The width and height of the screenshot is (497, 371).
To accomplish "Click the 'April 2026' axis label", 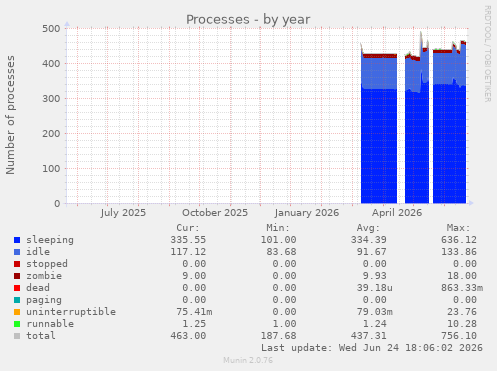I will pyautogui.click(x=397, y=213).
